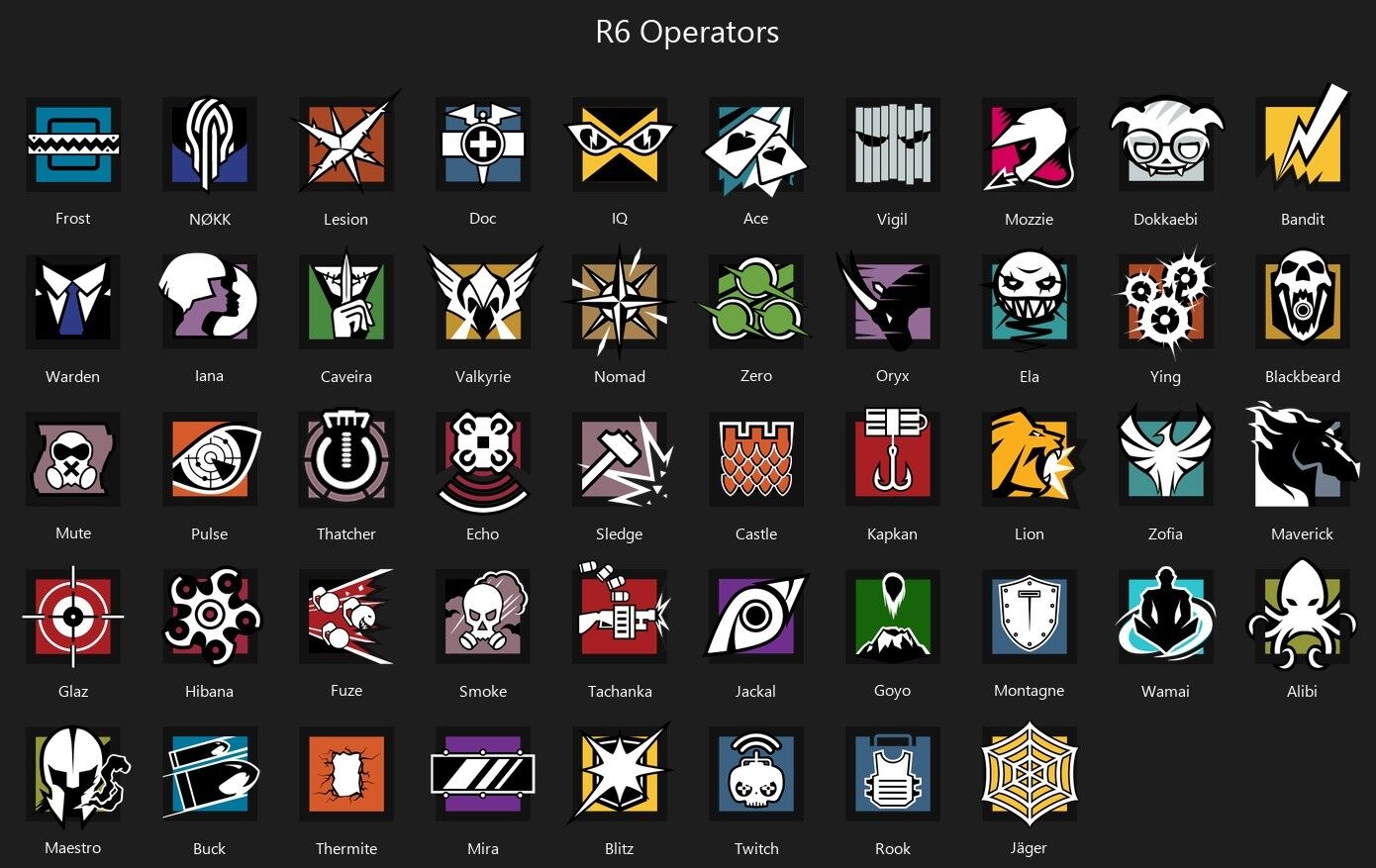The image size is (1376, 868).
Task: Click the Jäger spider web icon
Action: [1030, 773]
